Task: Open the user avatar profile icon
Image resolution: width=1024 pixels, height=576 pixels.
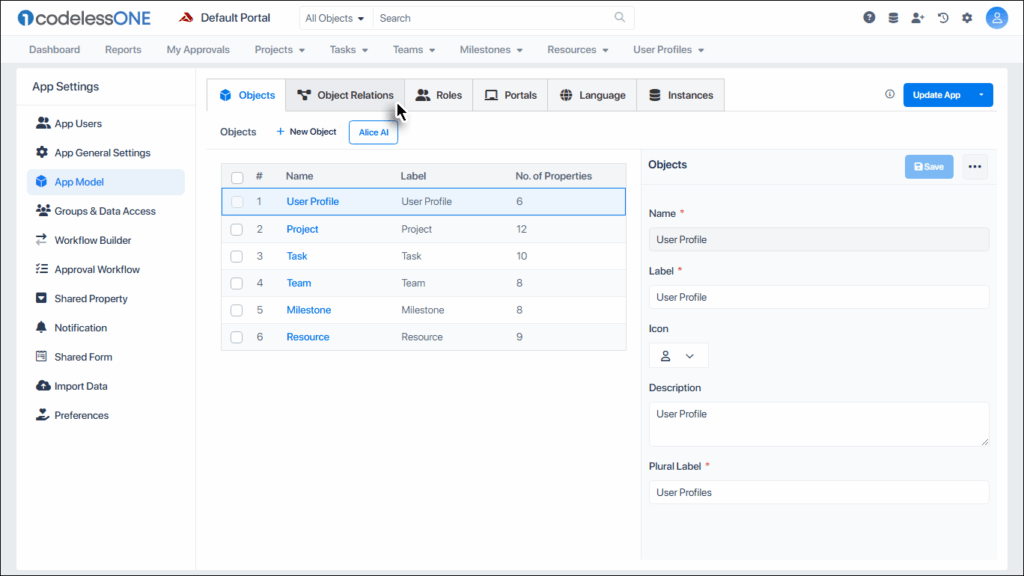Action: tap(996, 18)
